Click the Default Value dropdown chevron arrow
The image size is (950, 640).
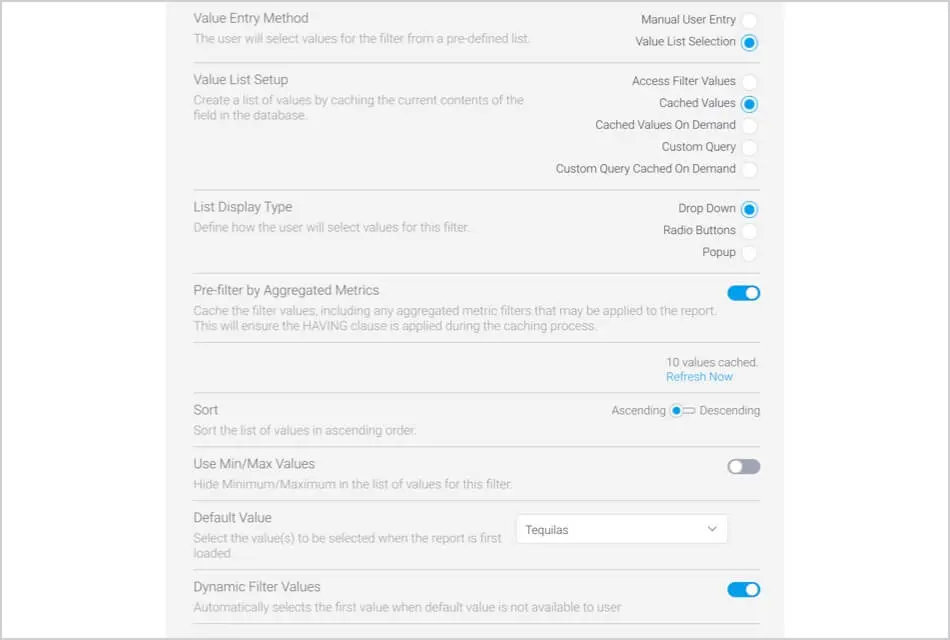(712, 529)
